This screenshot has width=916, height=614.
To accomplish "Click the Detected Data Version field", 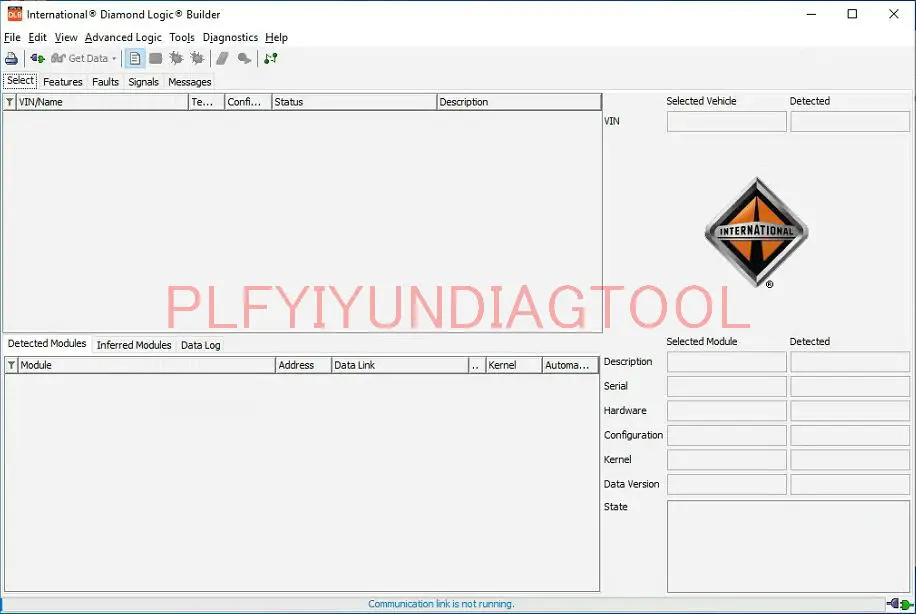I will [x=850, y=485].
